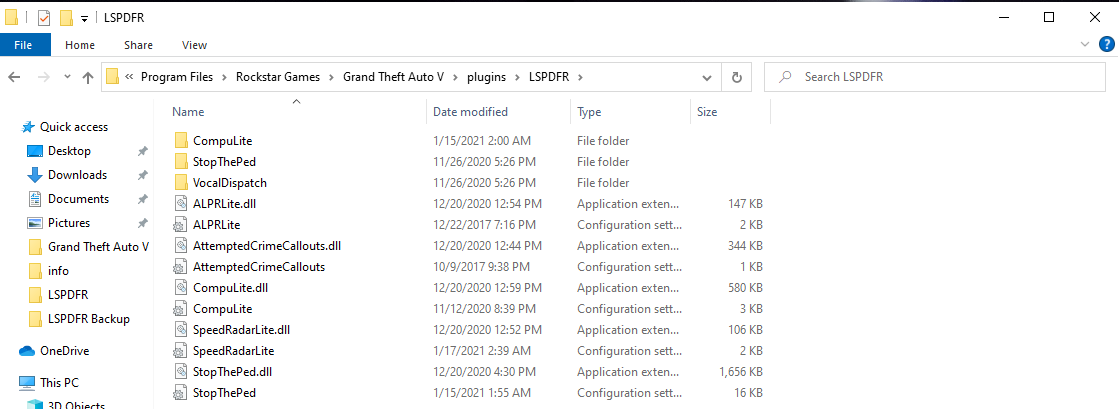Screen dimensions: 1119x409
Task: Open the File menu
Action: (x=25, y=45)
